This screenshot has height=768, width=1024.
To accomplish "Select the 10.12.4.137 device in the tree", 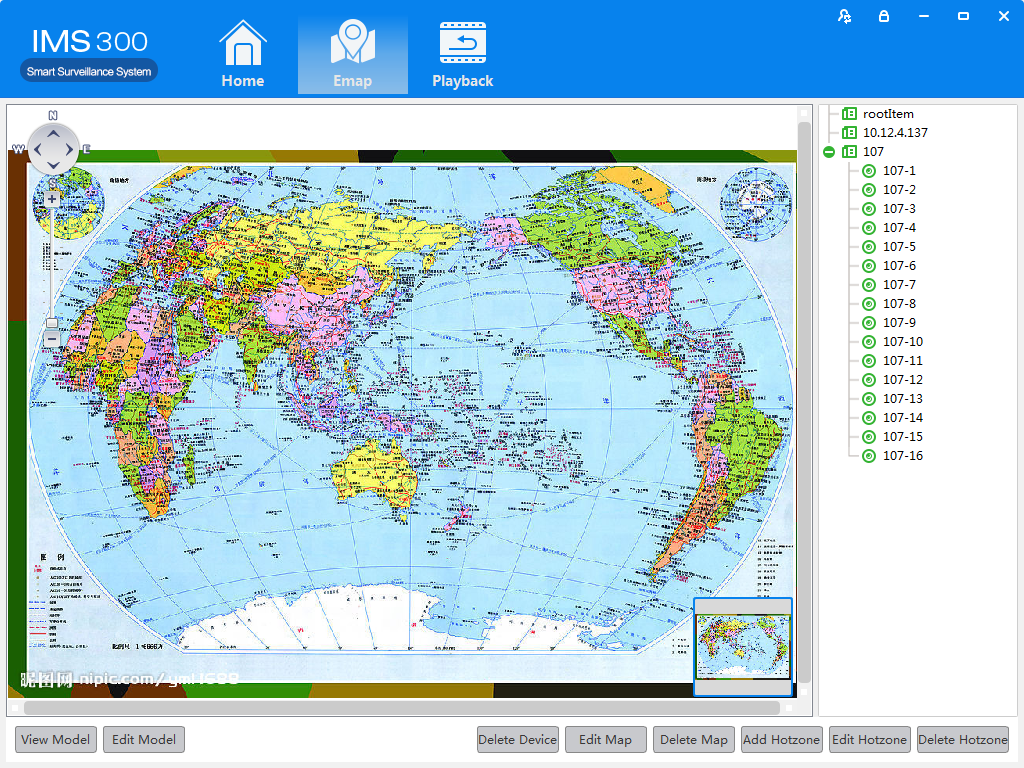I will click(x=895, y=133).
